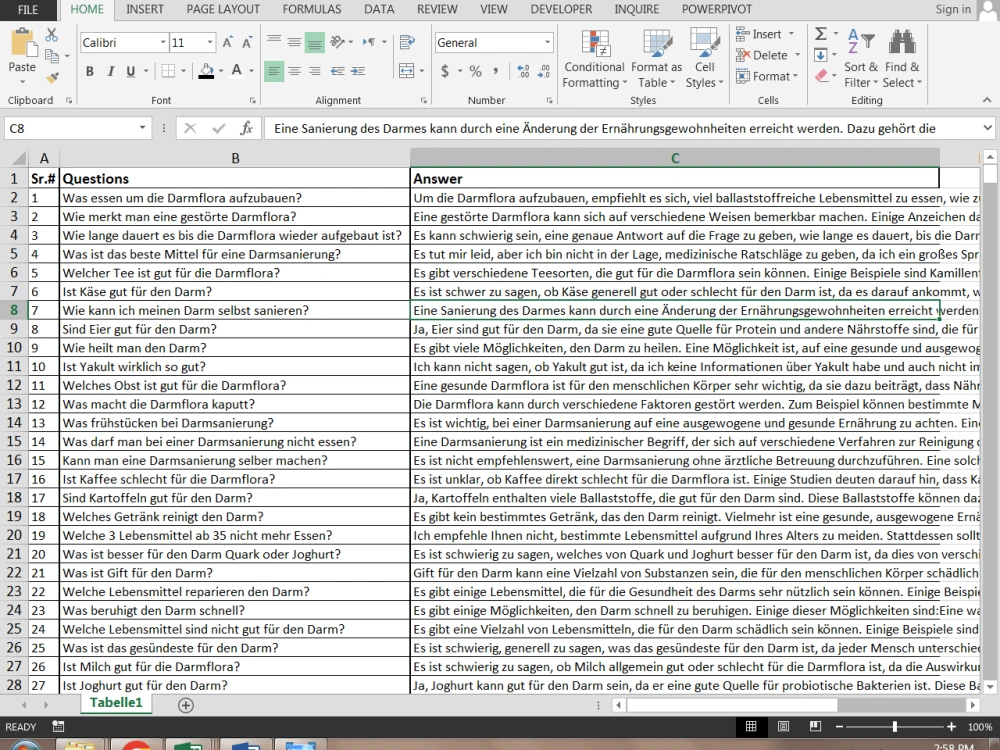Image resolution: width=1000 pixels, height=750 pixels.
Task: Click the zoom slider handle
Action: (x=895, y=726)
